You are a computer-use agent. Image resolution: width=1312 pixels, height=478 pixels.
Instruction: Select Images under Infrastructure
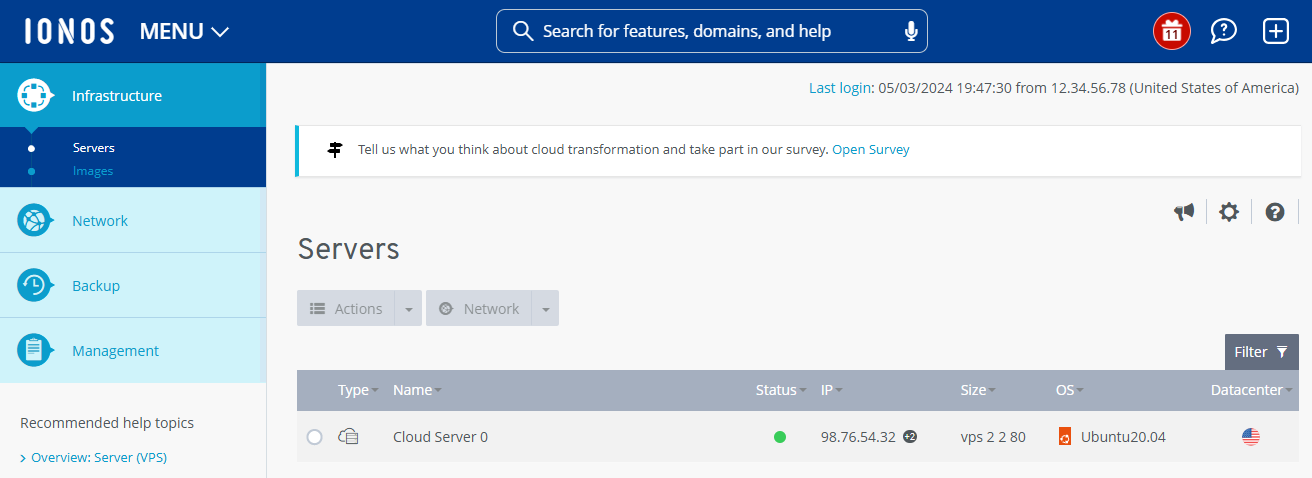(x=93, y=171)
